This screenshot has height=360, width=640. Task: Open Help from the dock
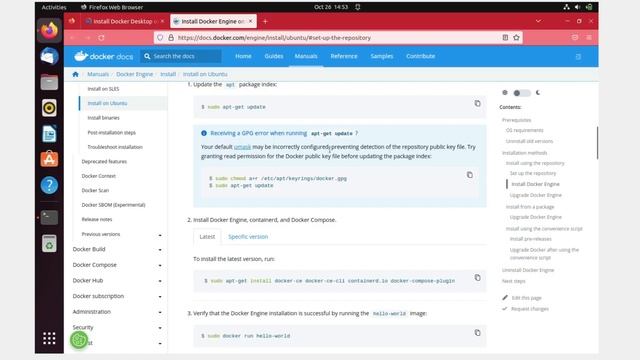point(49,185)
